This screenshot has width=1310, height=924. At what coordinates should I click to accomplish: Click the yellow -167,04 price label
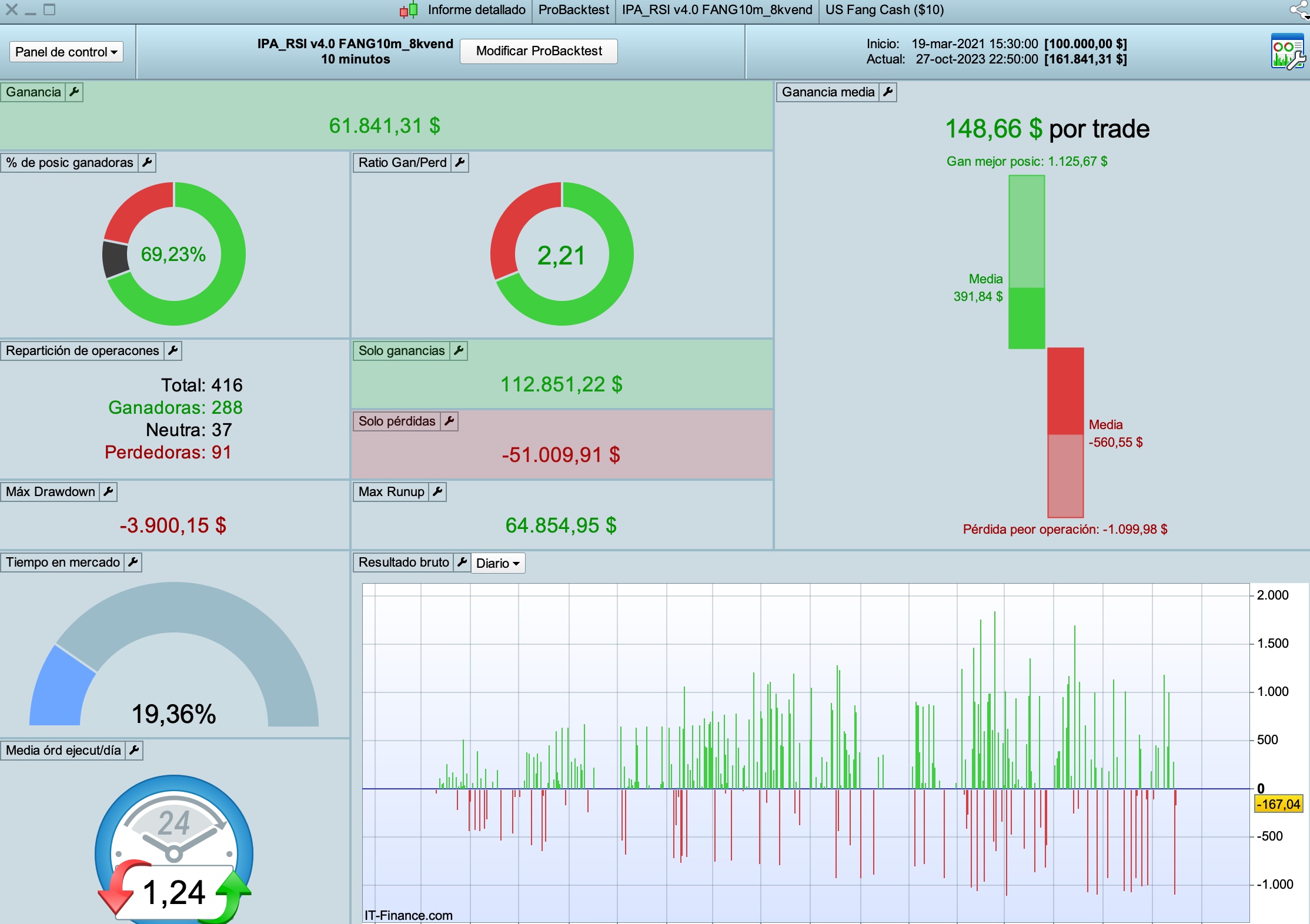[x=1279, y=804]
